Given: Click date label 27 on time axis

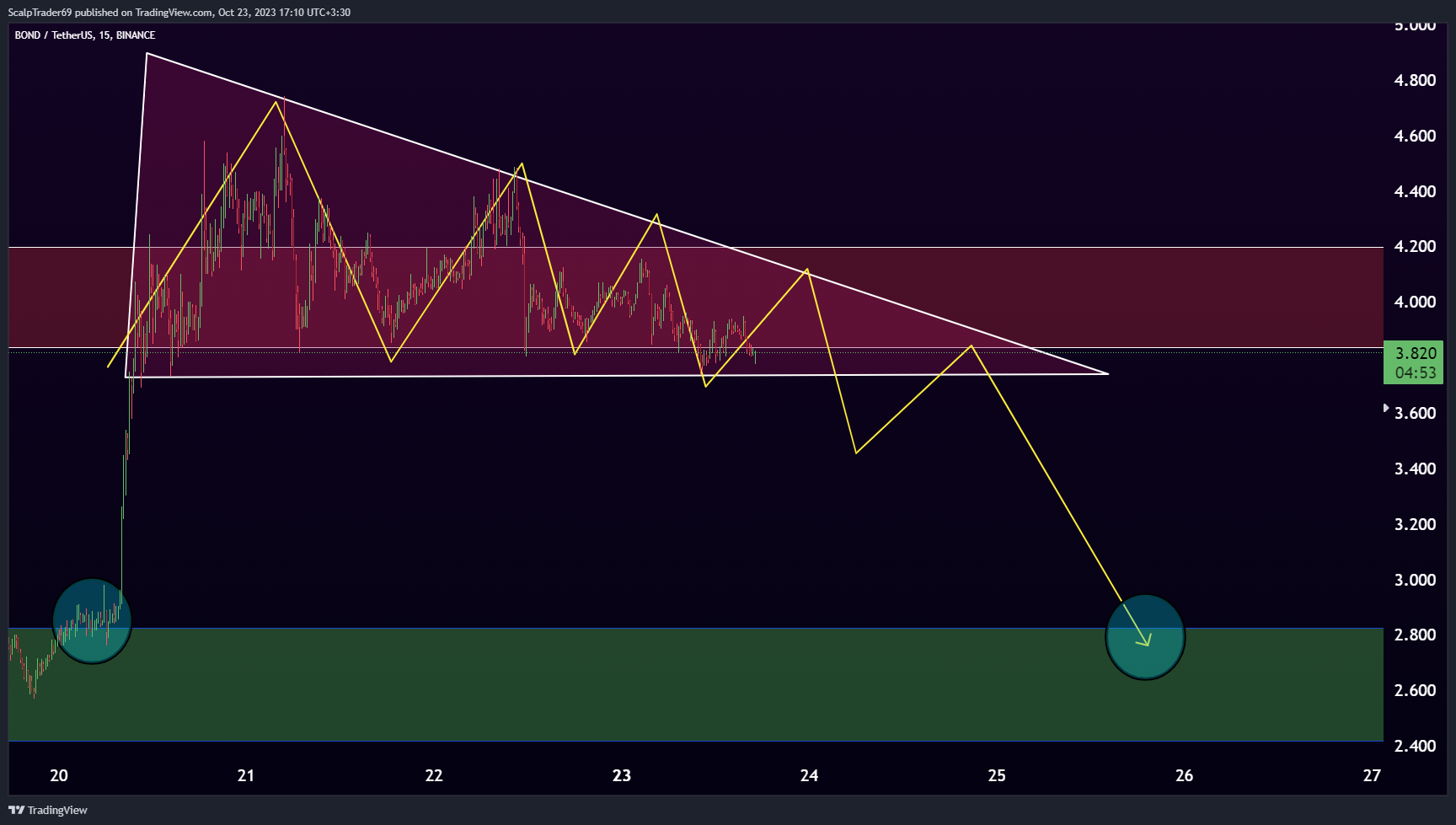Looking at the screenshot, I should (1372, 775).
